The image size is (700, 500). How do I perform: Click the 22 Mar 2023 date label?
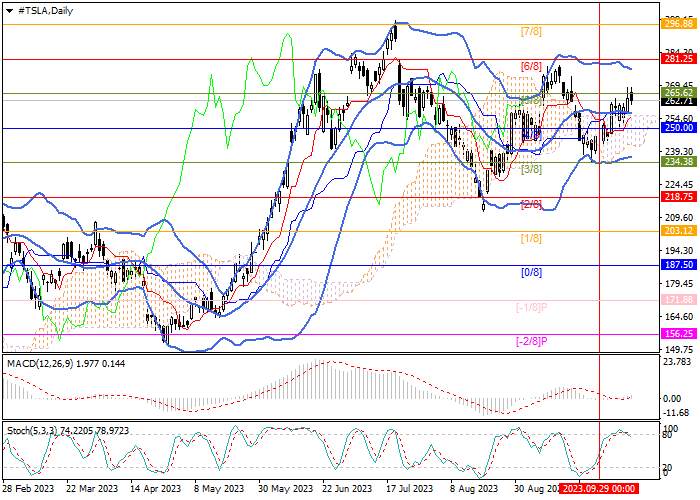click(92, 488)
